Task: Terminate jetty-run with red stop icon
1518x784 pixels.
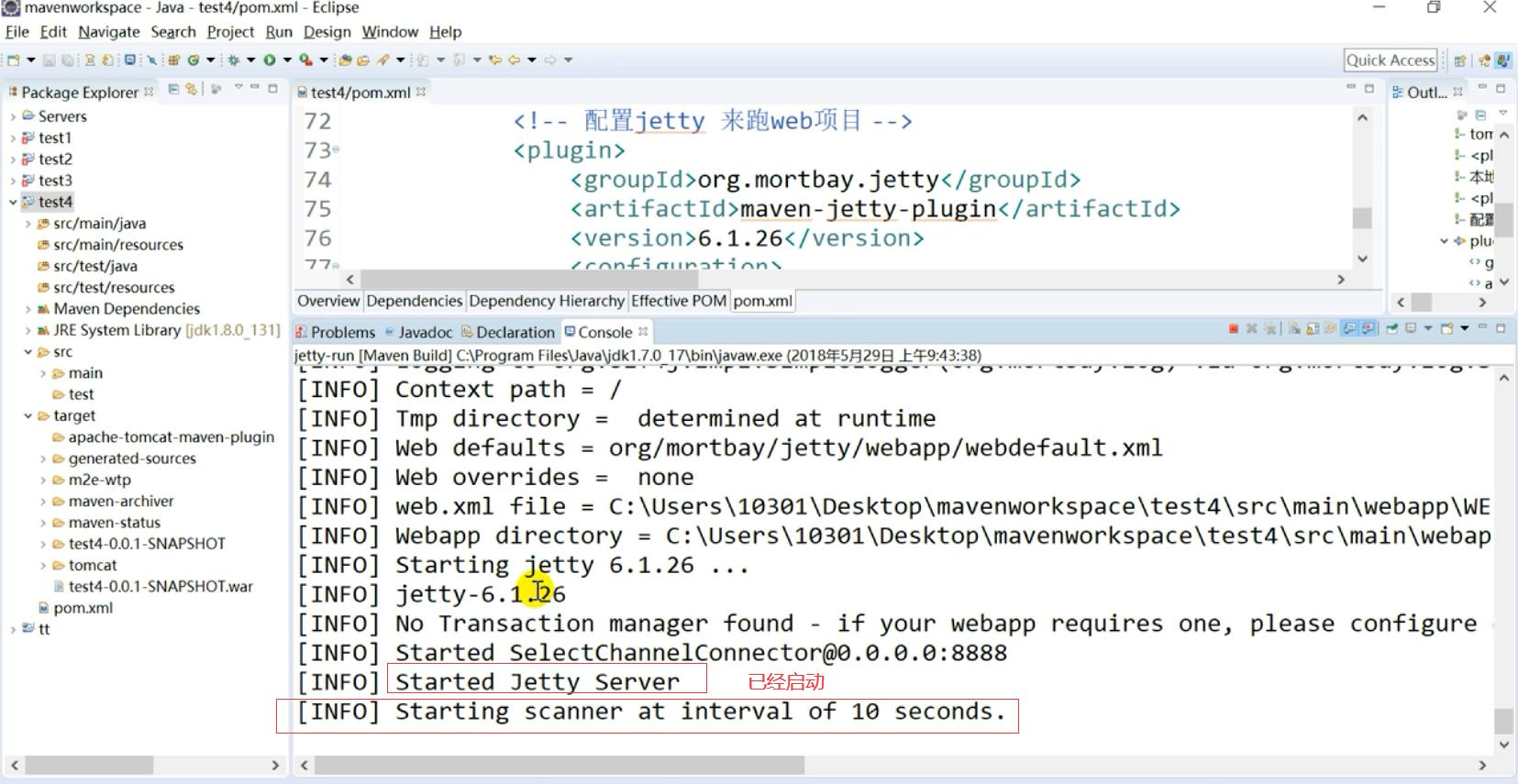Action: 1234,328
